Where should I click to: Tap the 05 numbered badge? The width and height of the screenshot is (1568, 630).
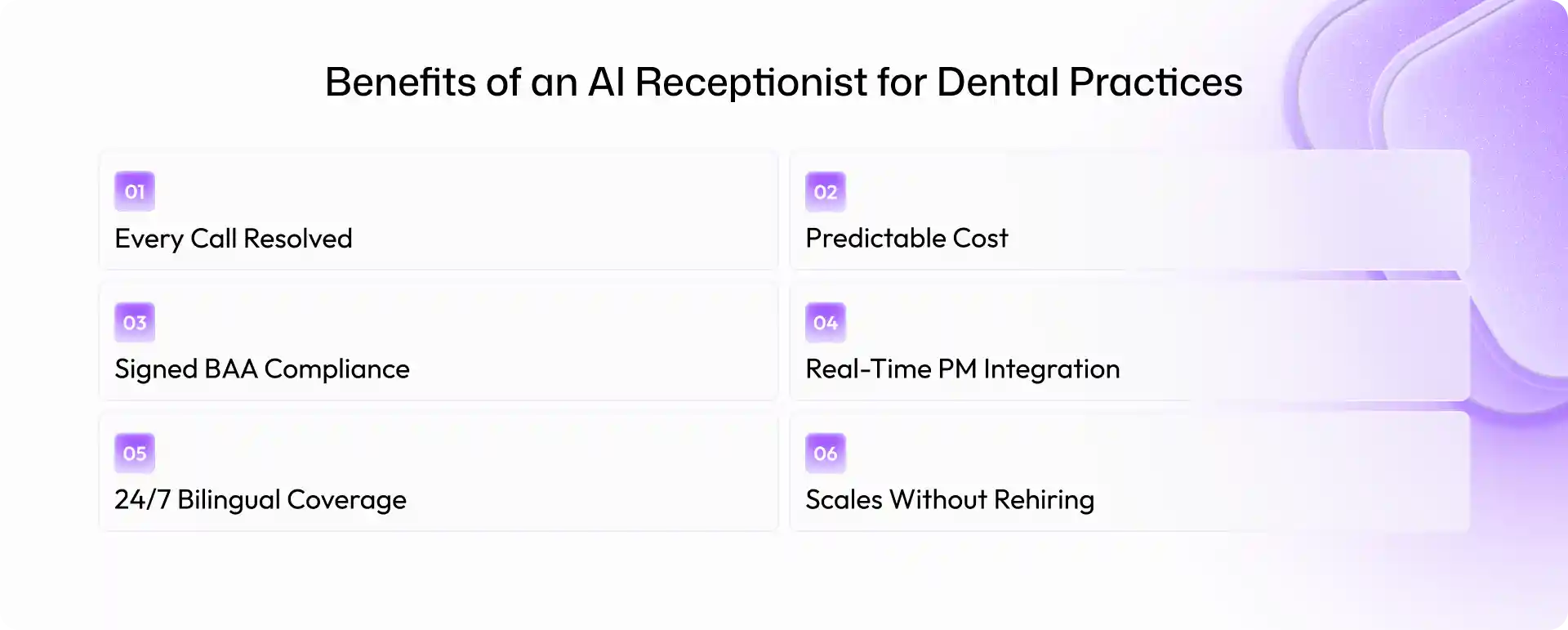[x=135, y=454]
